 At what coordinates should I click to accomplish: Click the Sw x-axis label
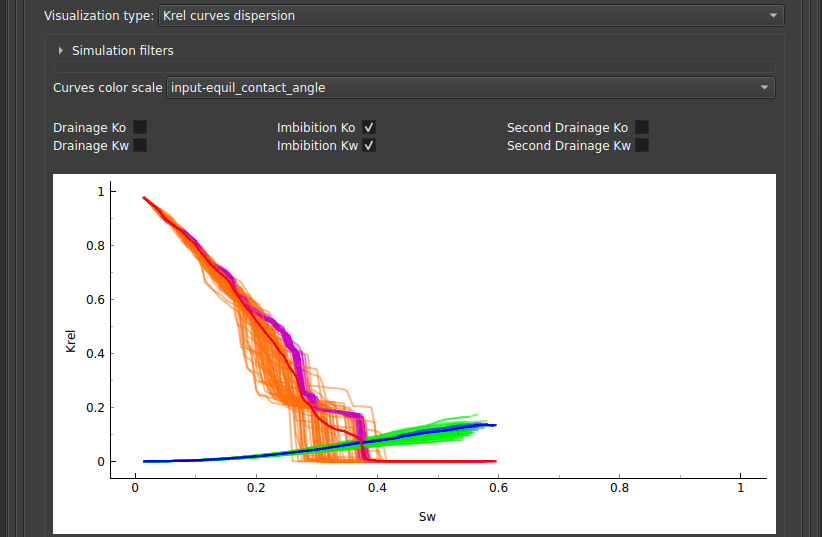[x=428, y=517]
